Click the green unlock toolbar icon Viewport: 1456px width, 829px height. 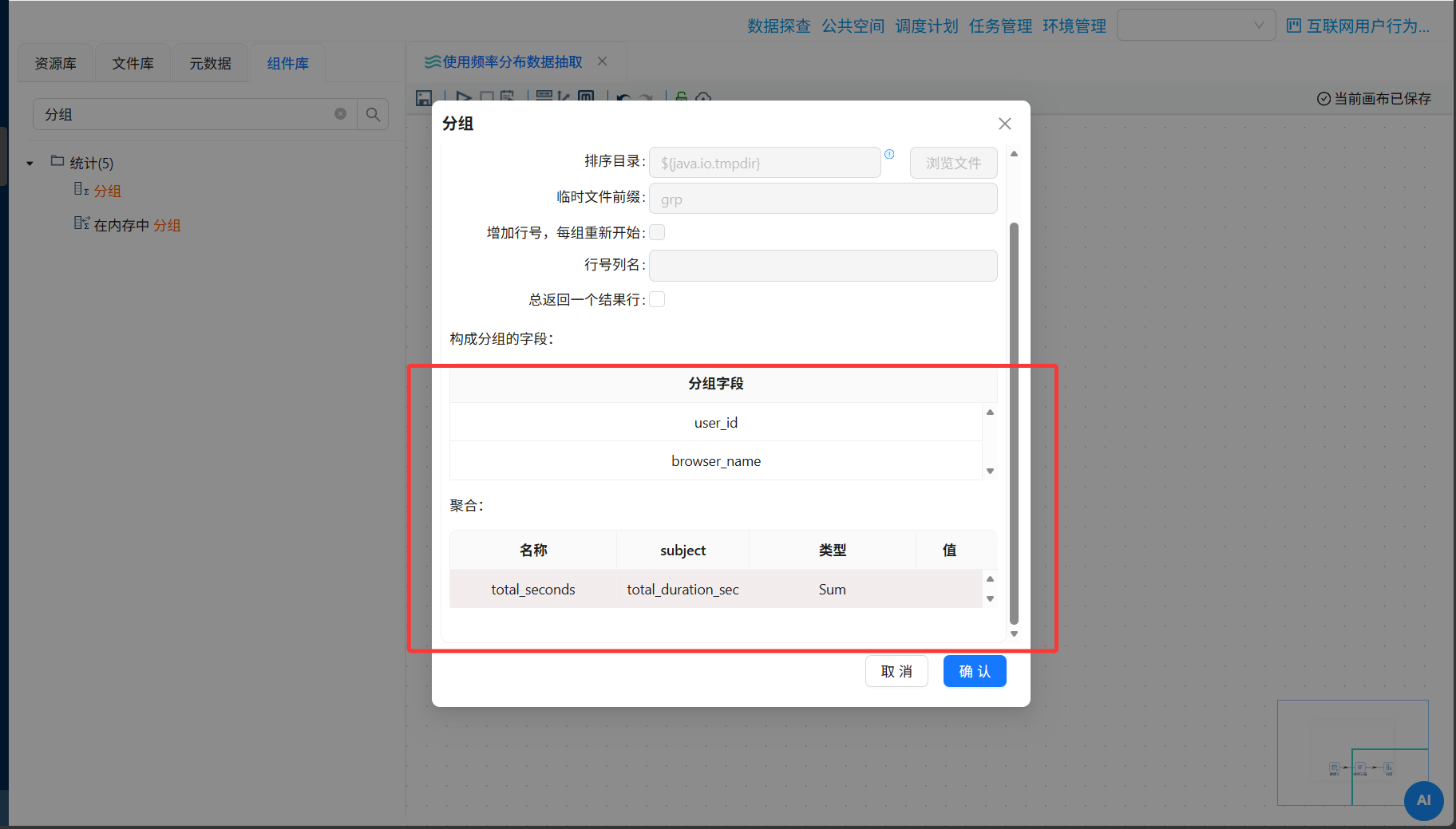pos(681,97)
